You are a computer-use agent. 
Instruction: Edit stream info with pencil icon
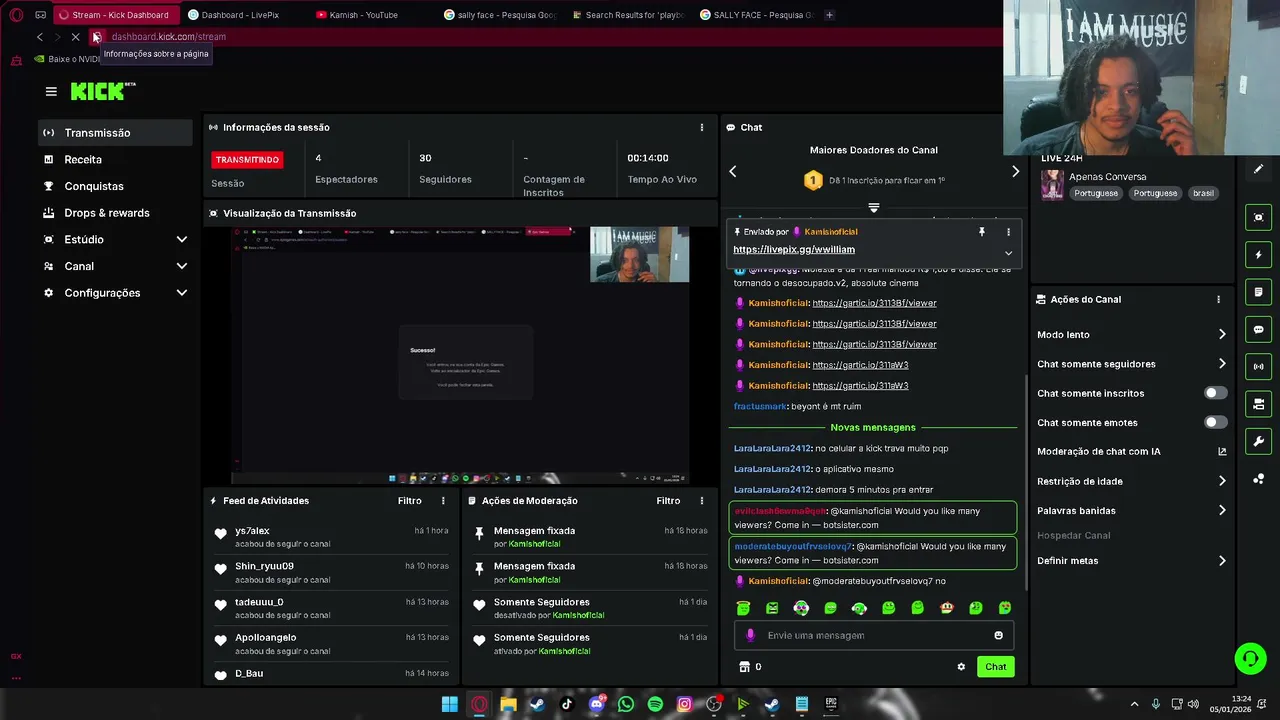point(1258,169)
